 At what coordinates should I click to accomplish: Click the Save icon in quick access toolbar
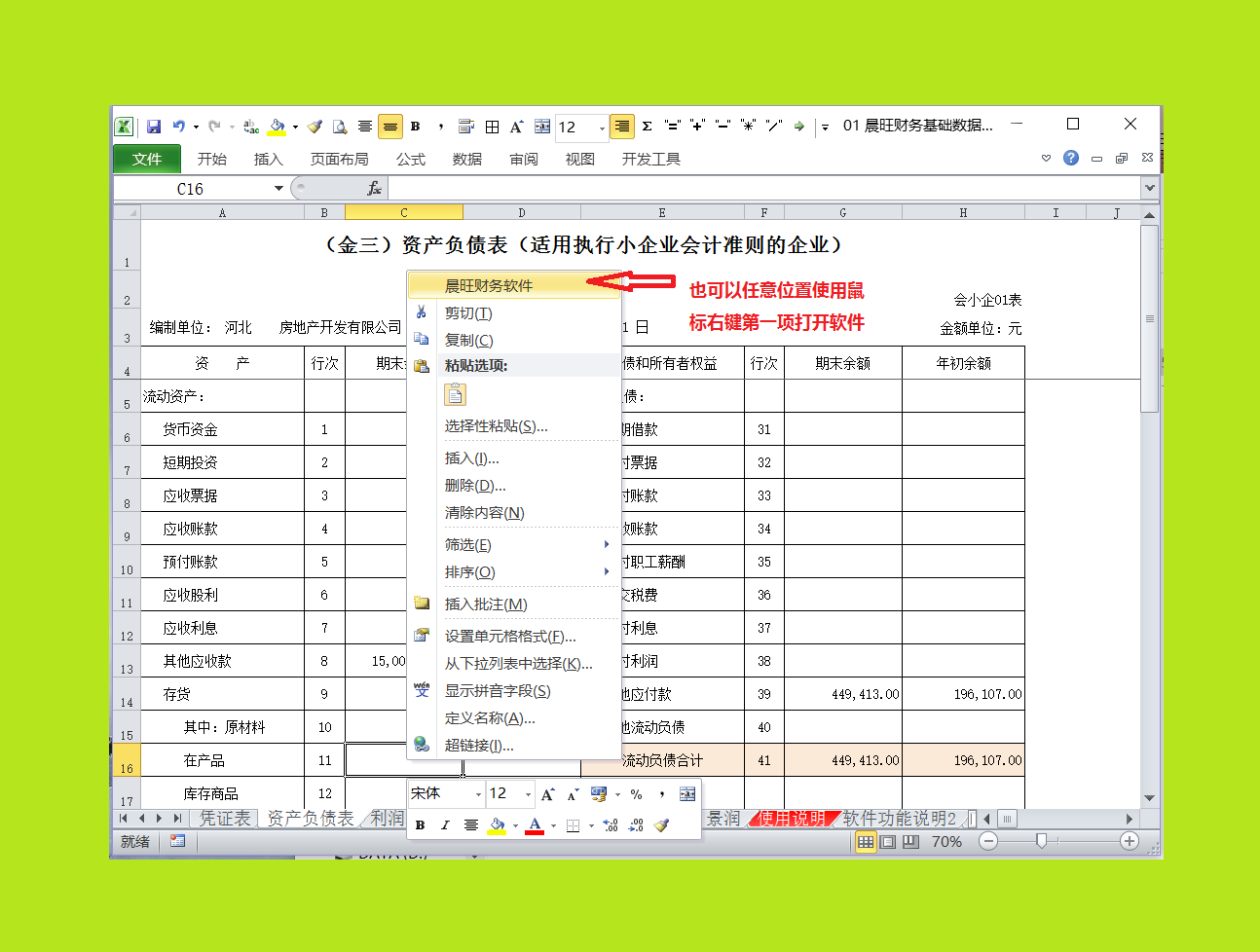point(154,127)
